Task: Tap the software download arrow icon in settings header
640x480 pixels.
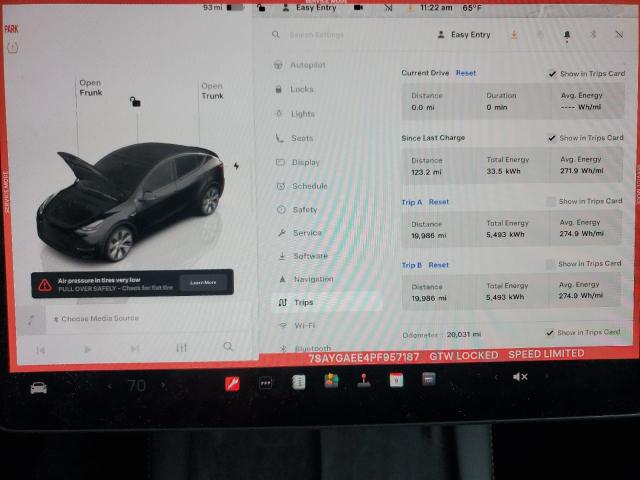Action: coord(514,35)
